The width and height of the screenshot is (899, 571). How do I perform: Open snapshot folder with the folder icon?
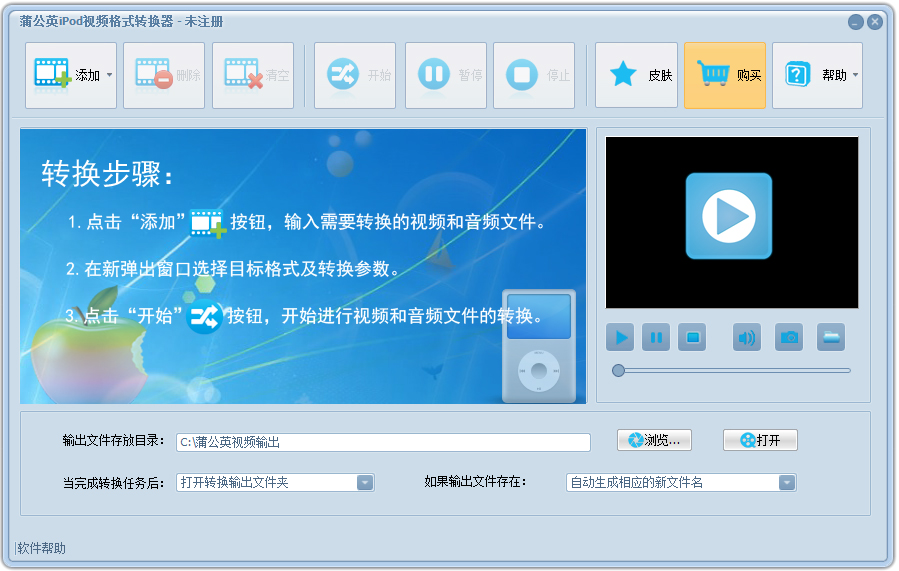[x=831, y=337]
